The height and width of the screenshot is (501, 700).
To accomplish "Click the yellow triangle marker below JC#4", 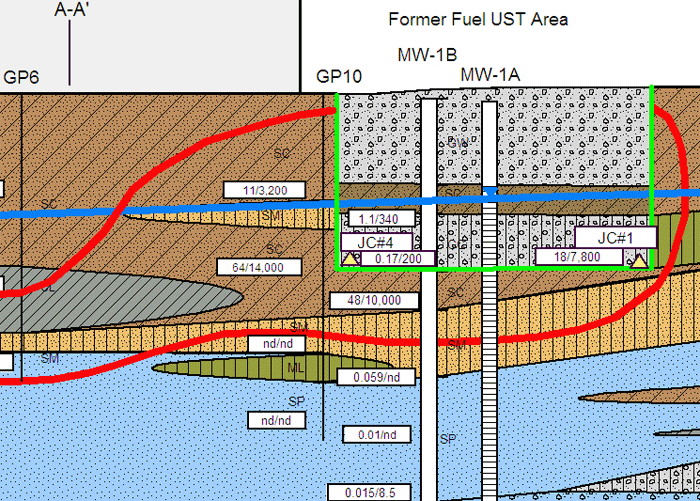I will [x=350, y=259].
